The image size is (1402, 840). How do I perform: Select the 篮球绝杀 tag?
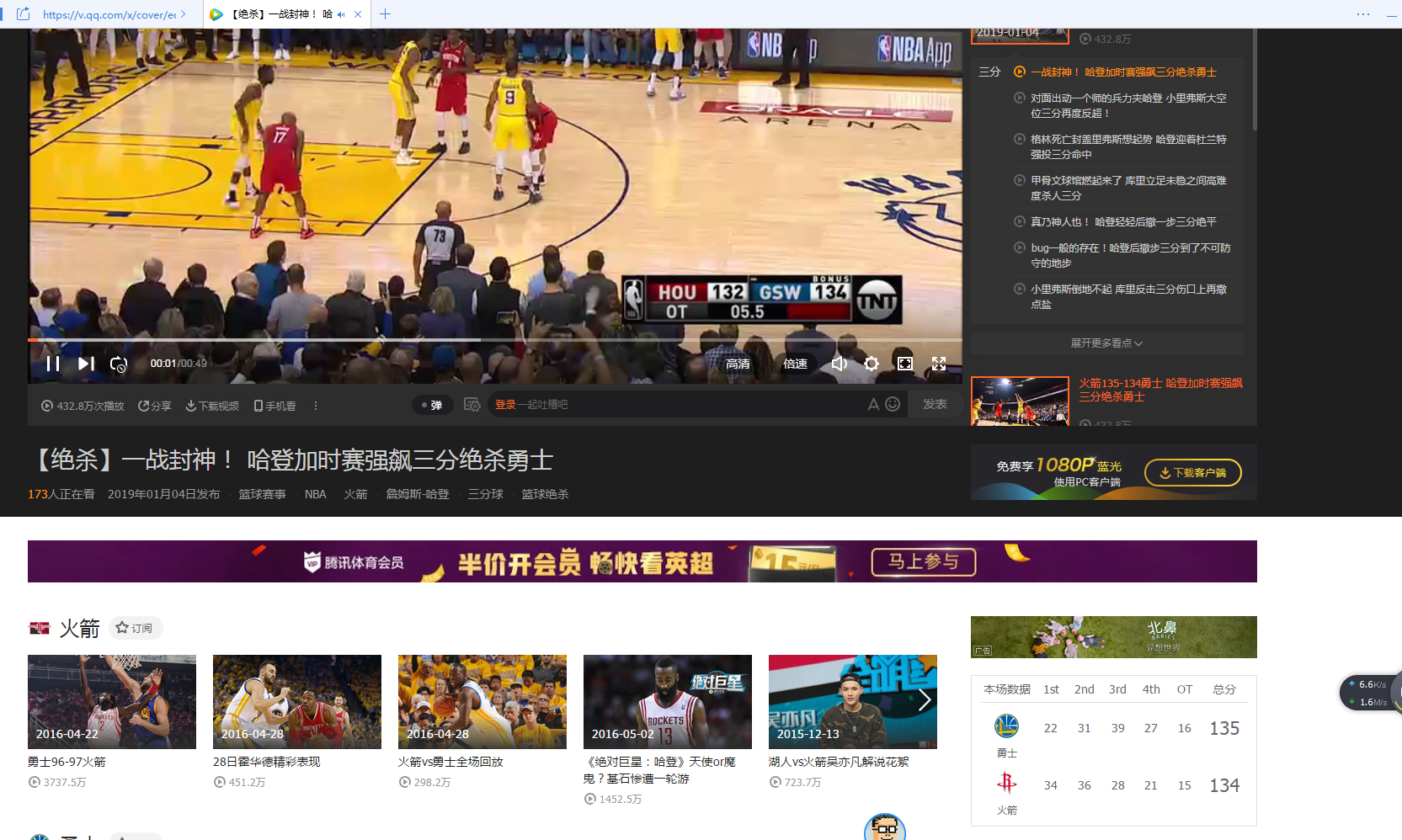click(545, 494)
